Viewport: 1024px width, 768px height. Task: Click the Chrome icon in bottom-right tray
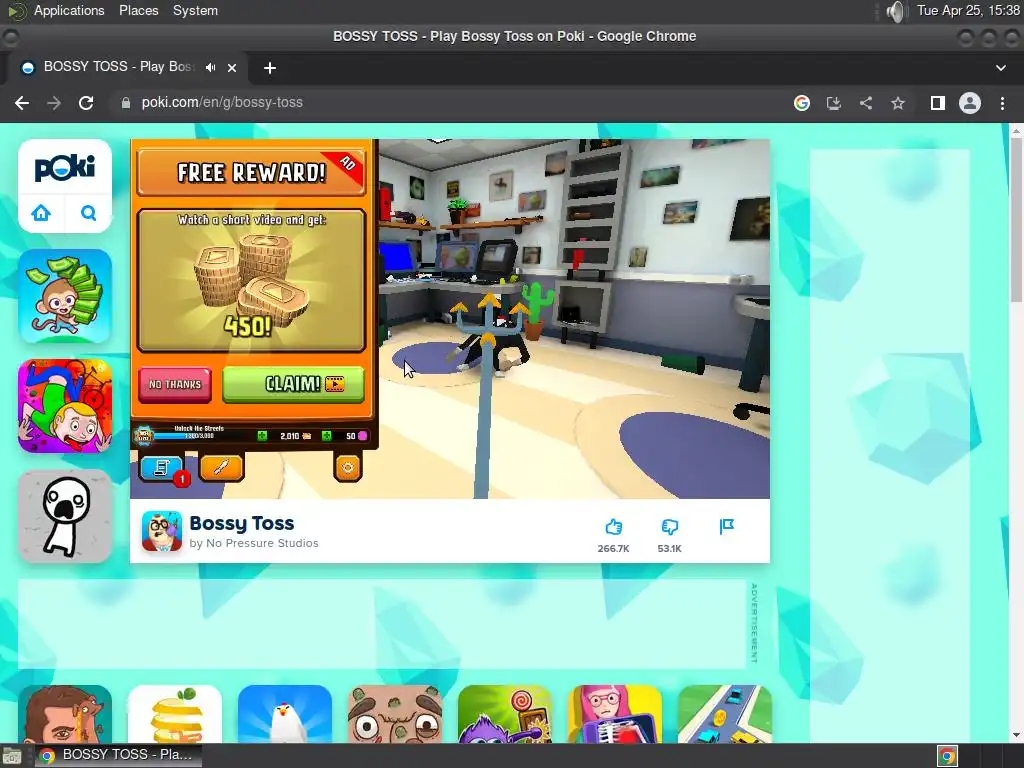(x=947, y=756)
